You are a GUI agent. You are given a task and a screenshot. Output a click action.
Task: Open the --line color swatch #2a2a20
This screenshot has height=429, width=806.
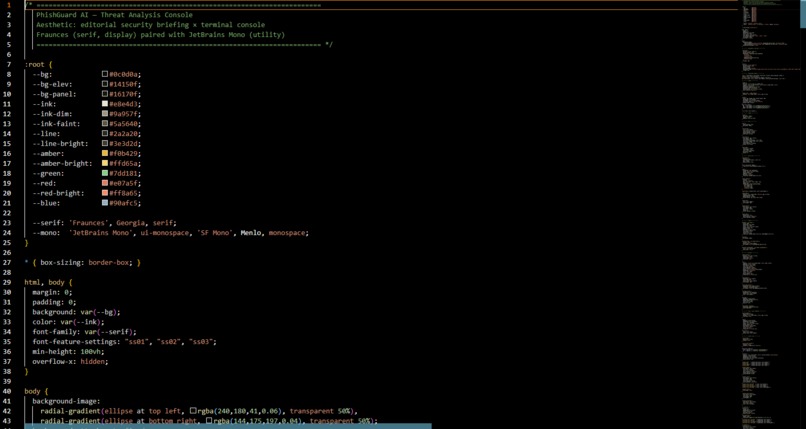click(105, 134)
